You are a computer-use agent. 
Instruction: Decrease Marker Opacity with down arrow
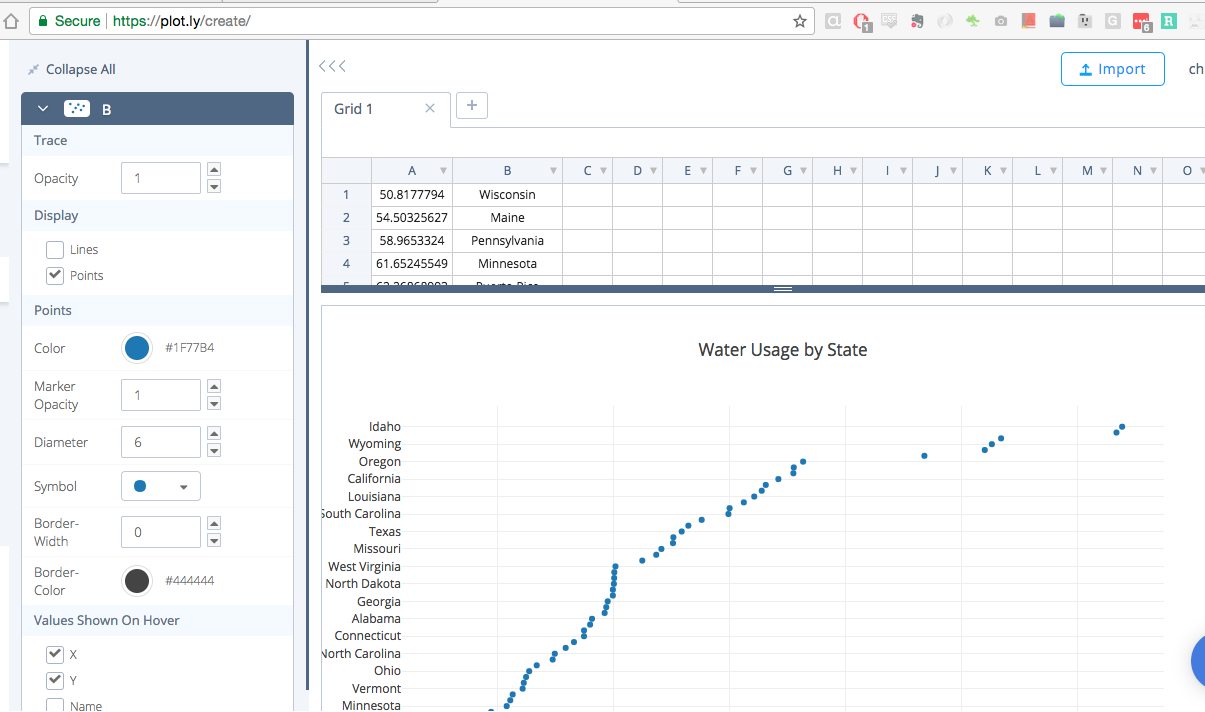tap(214, 403)
